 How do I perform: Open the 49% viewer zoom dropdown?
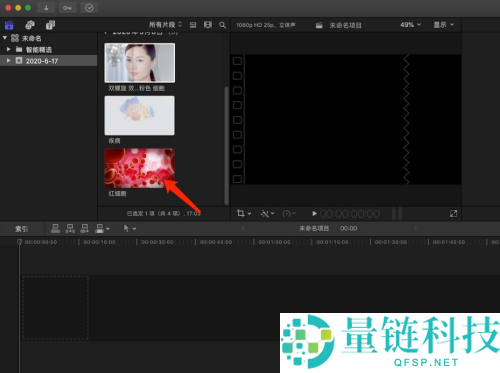coord(411,25)
